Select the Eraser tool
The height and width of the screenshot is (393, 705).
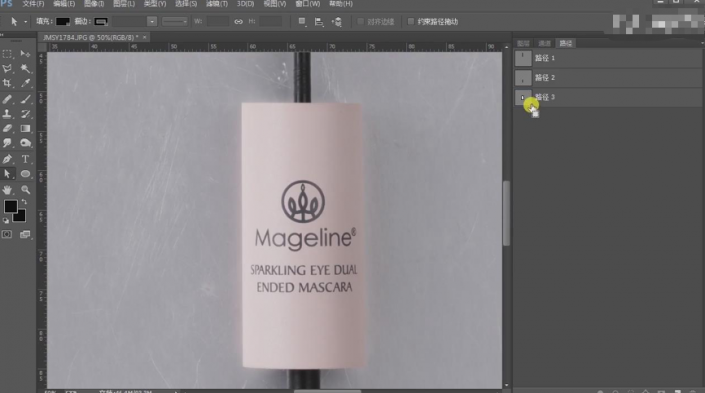(7, 128)
